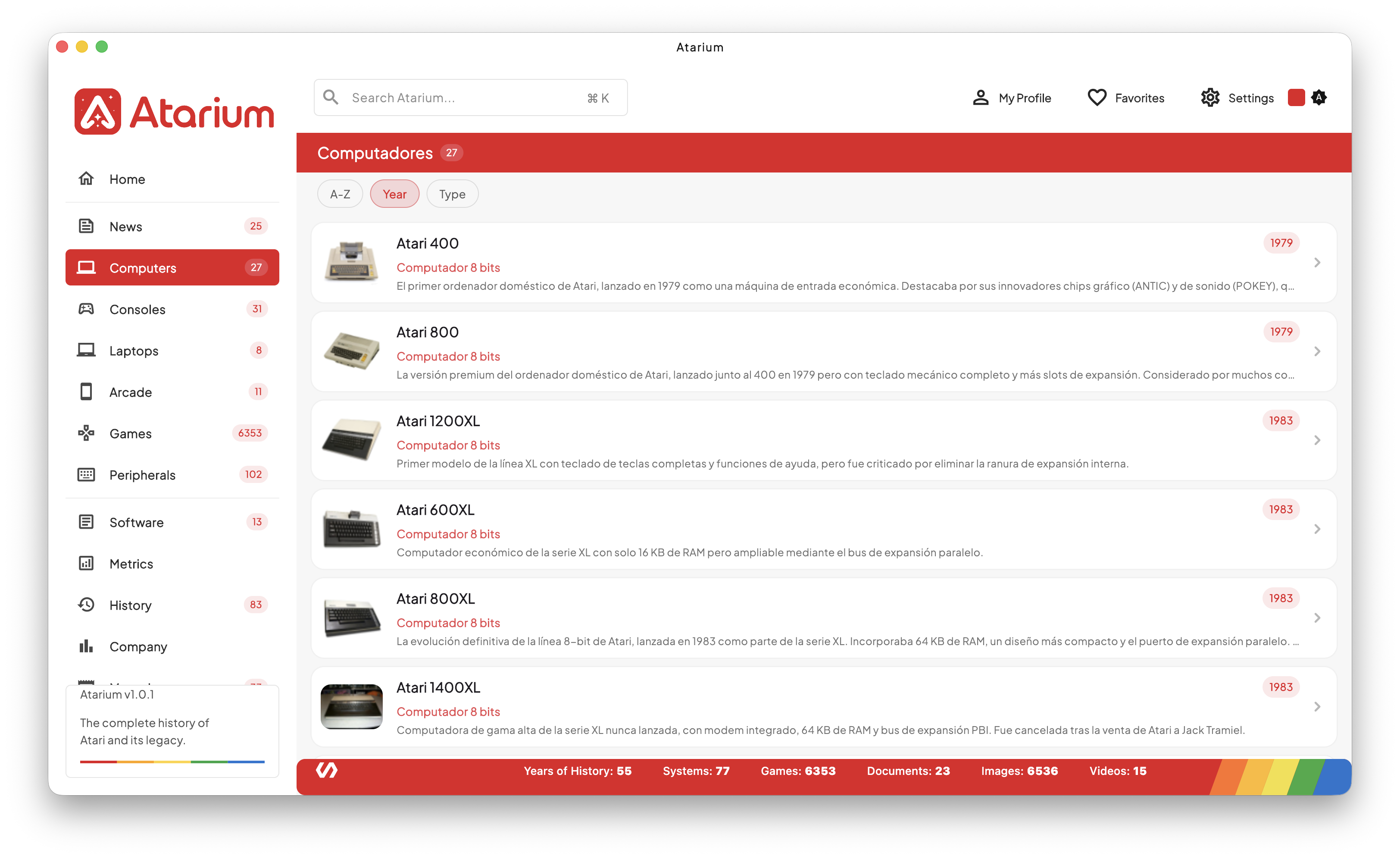
Task: Click the status bar code-slash logo icon
Action: 327,770
